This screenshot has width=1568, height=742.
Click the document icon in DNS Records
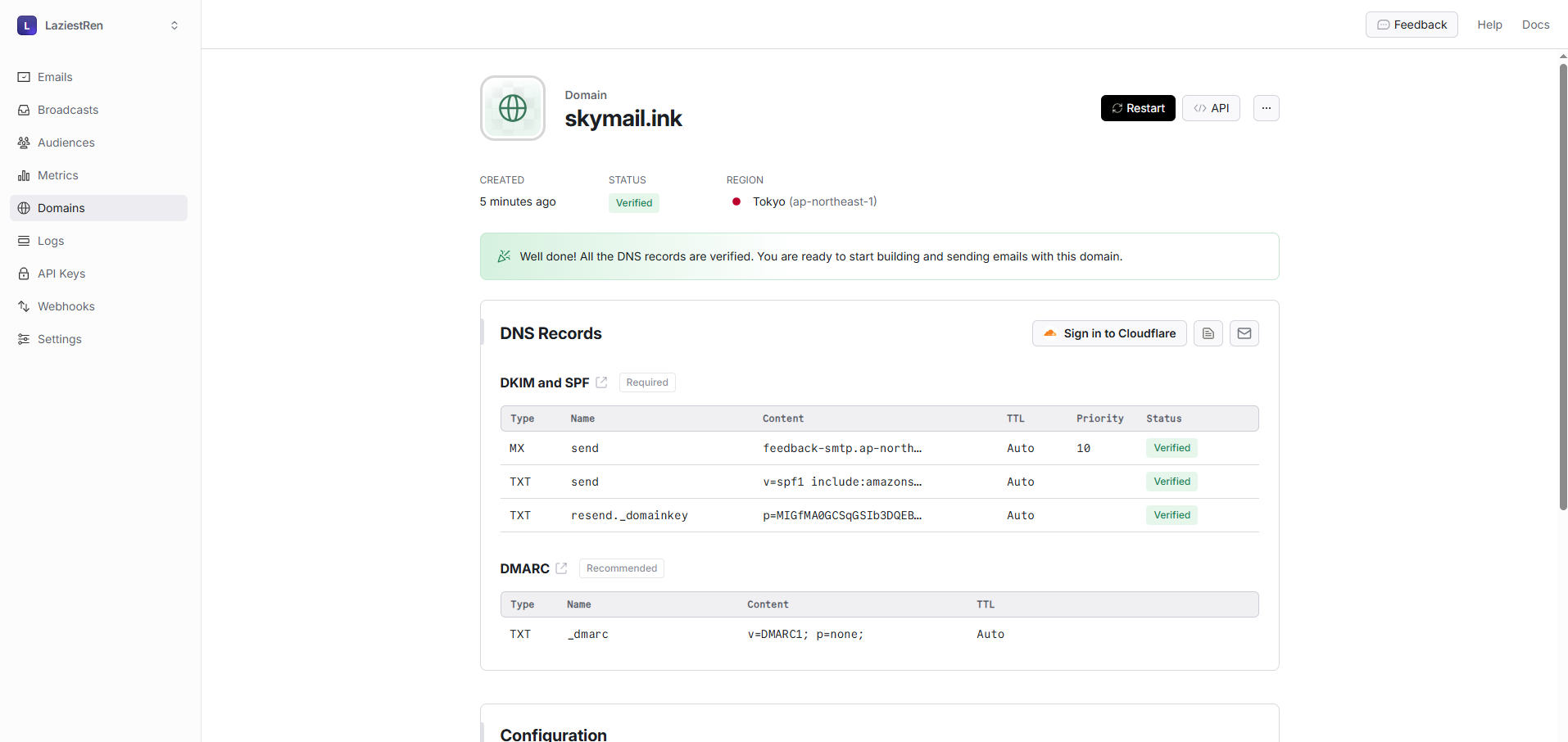[1208, 333]
